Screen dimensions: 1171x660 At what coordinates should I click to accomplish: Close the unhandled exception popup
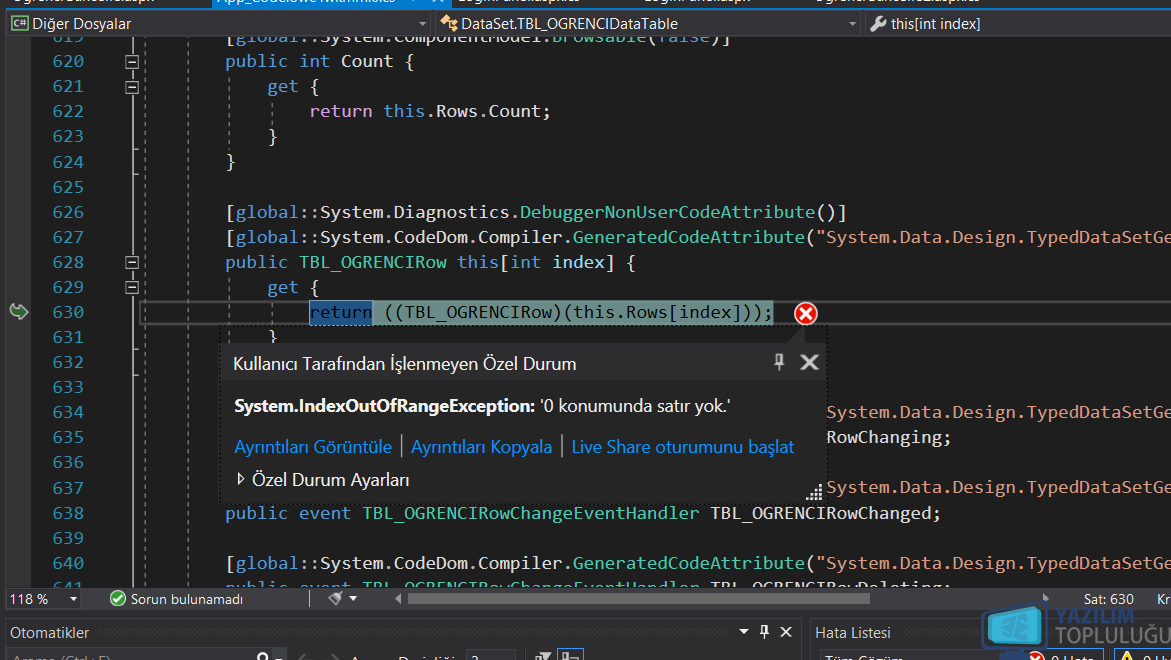pos(809,363)
